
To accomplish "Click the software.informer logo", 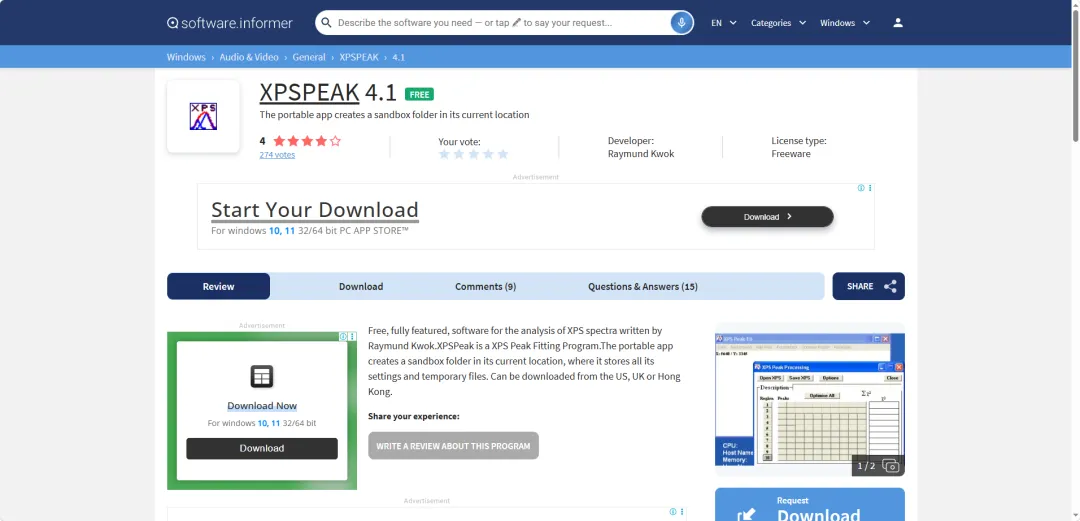I will point(229,23).
